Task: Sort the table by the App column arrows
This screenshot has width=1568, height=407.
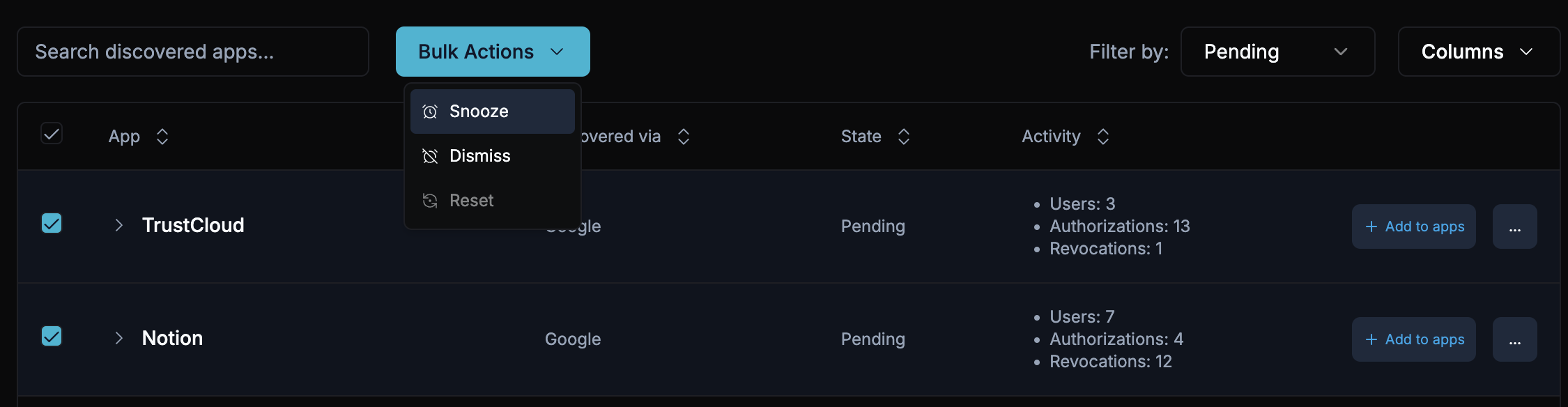Action: [162, 136]
